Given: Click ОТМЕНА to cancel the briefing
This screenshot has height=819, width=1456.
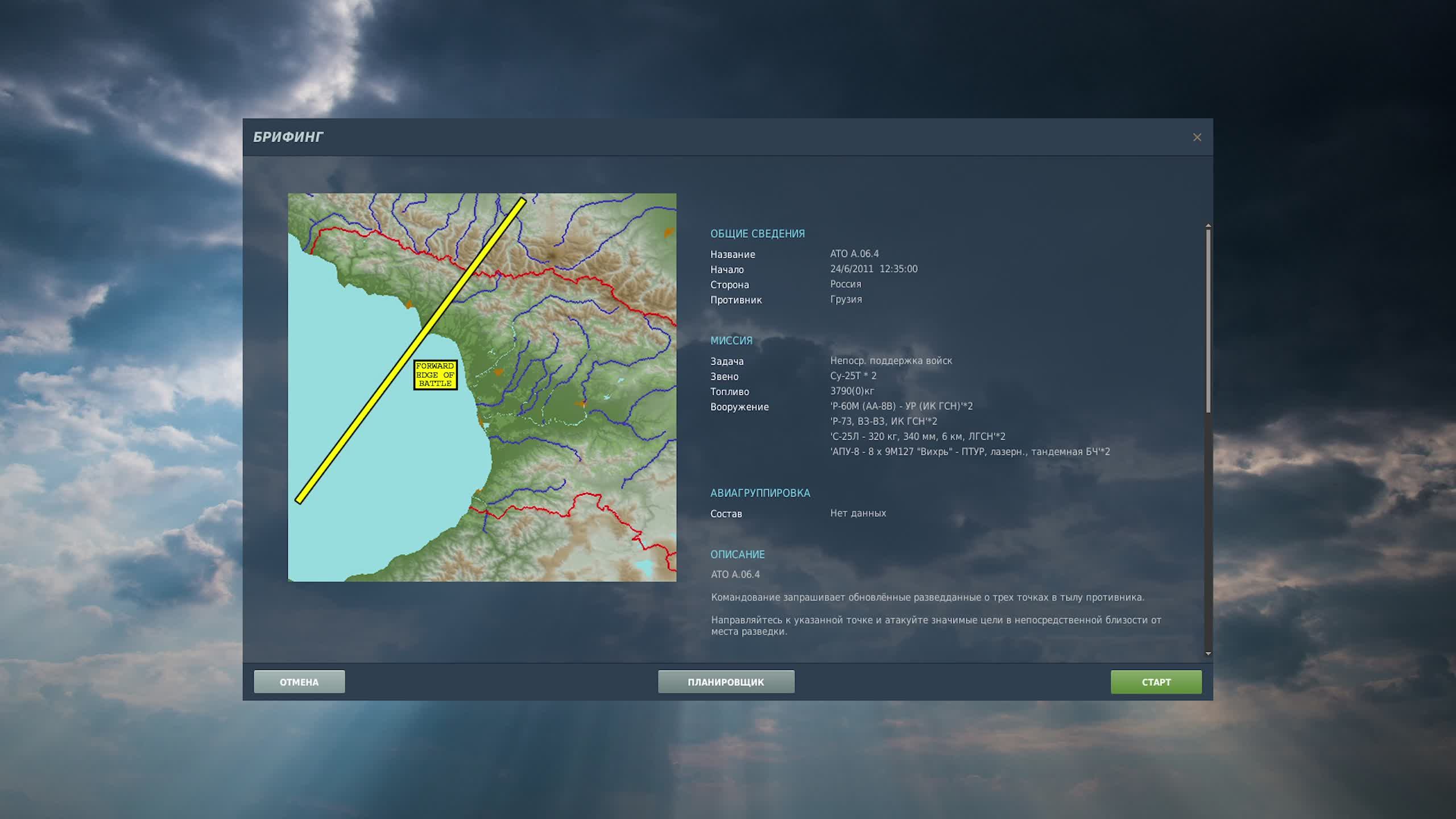Looking at the screenshot, I should (299, 681).
